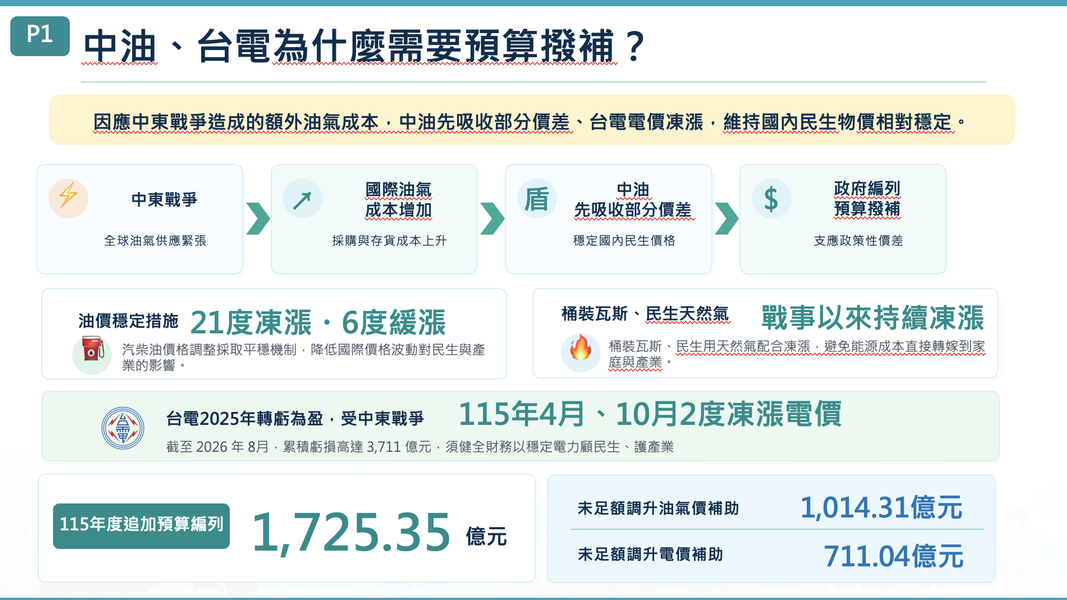The width and height of the screenshot is (1067, 600).
Task: Click the 桶裝瓦斯、民生天然氣 label
Action: tap(644, 314)
